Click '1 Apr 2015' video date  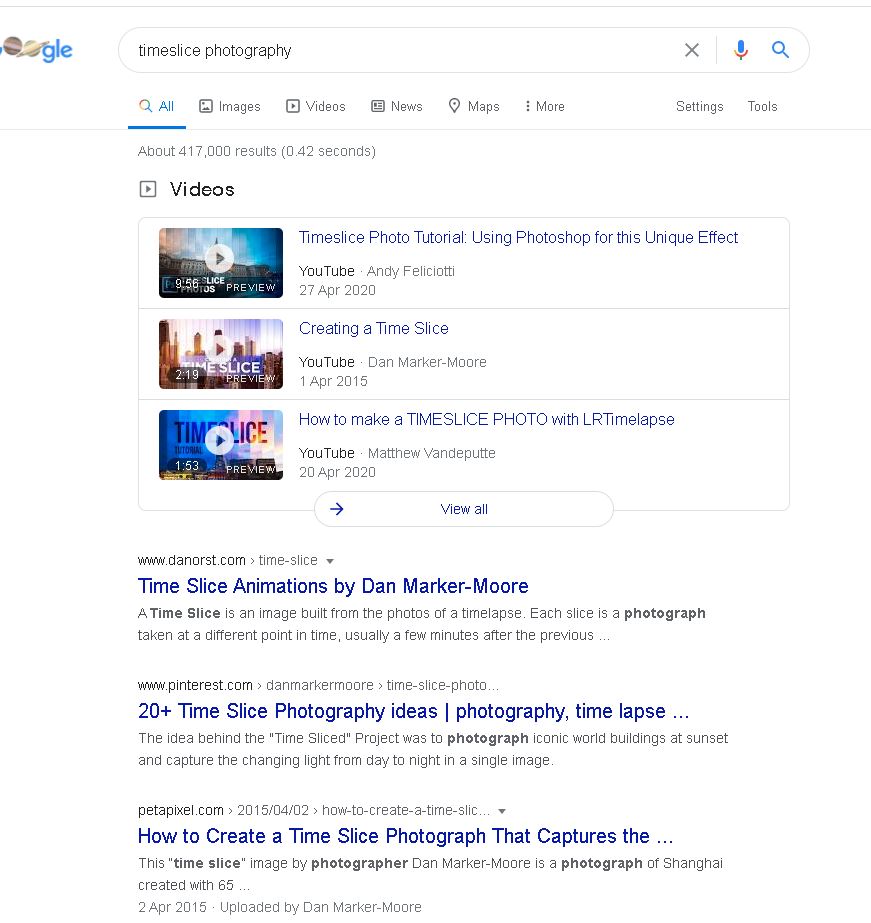click(333, 381)
